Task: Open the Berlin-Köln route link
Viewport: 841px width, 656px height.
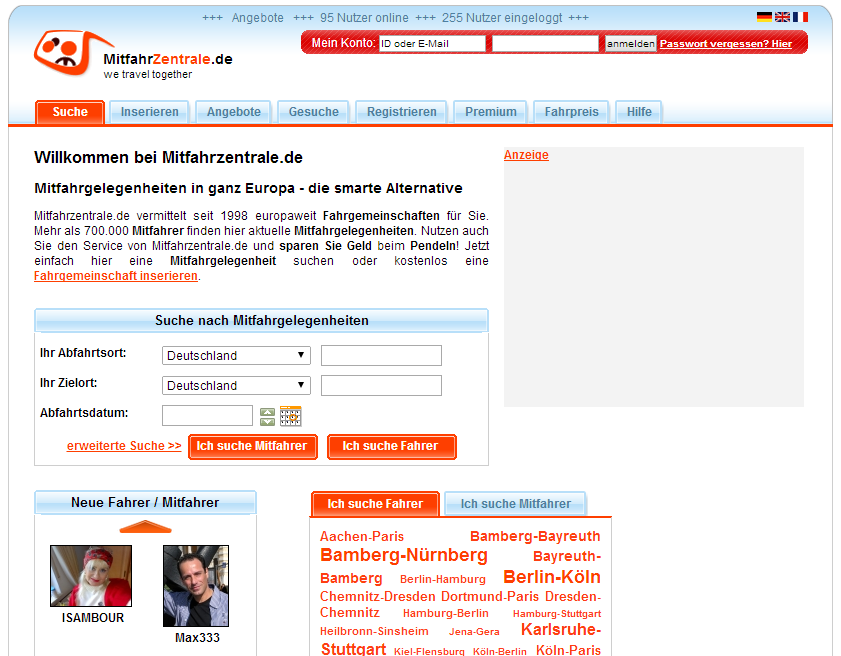Action: click(x=551, y=577)
